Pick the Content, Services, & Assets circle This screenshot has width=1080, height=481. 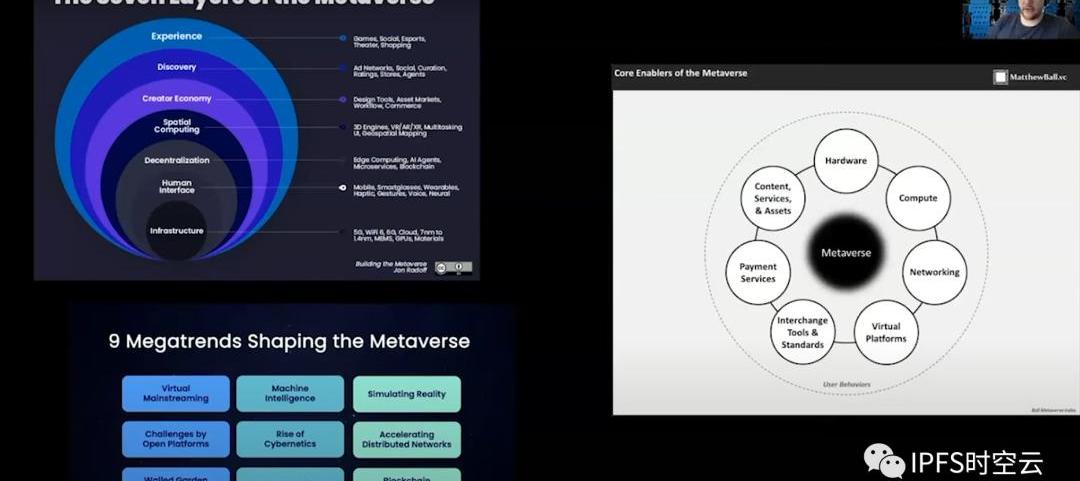click(x=773, y=198)
